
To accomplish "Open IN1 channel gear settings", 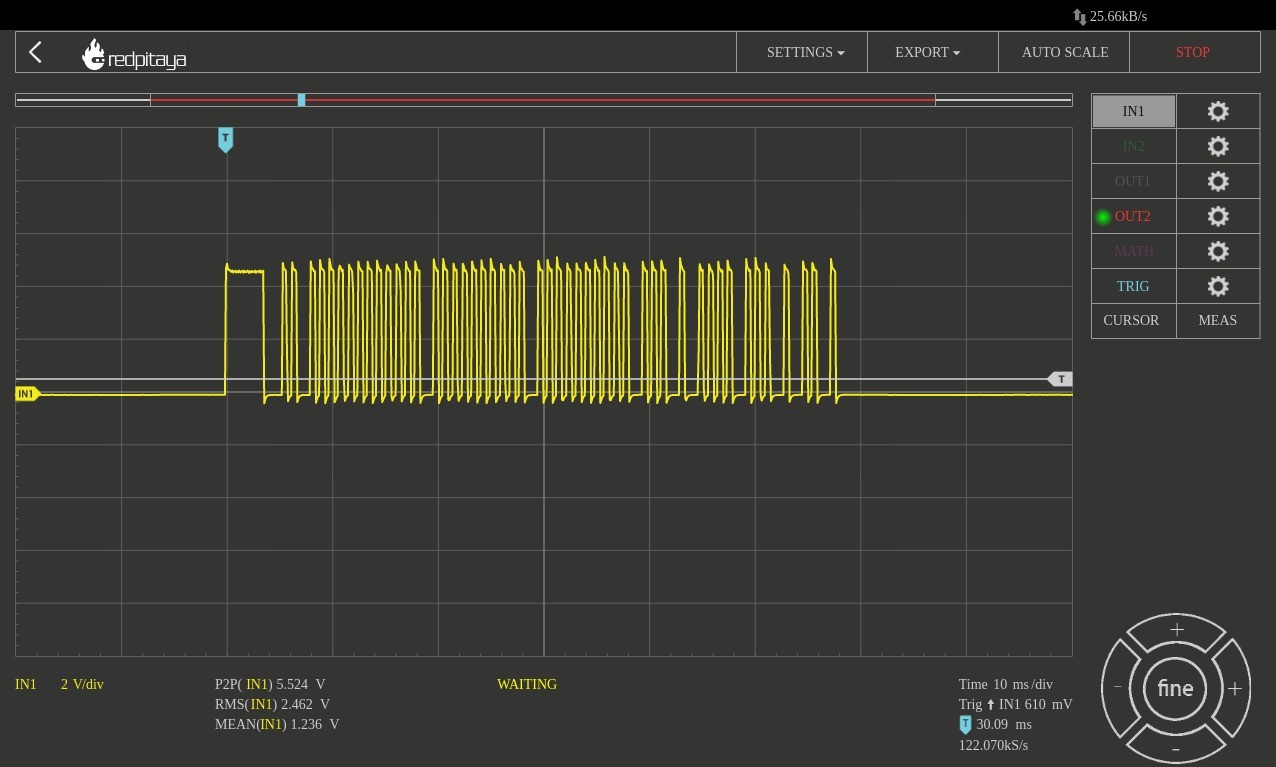I will pos(1218,111).
